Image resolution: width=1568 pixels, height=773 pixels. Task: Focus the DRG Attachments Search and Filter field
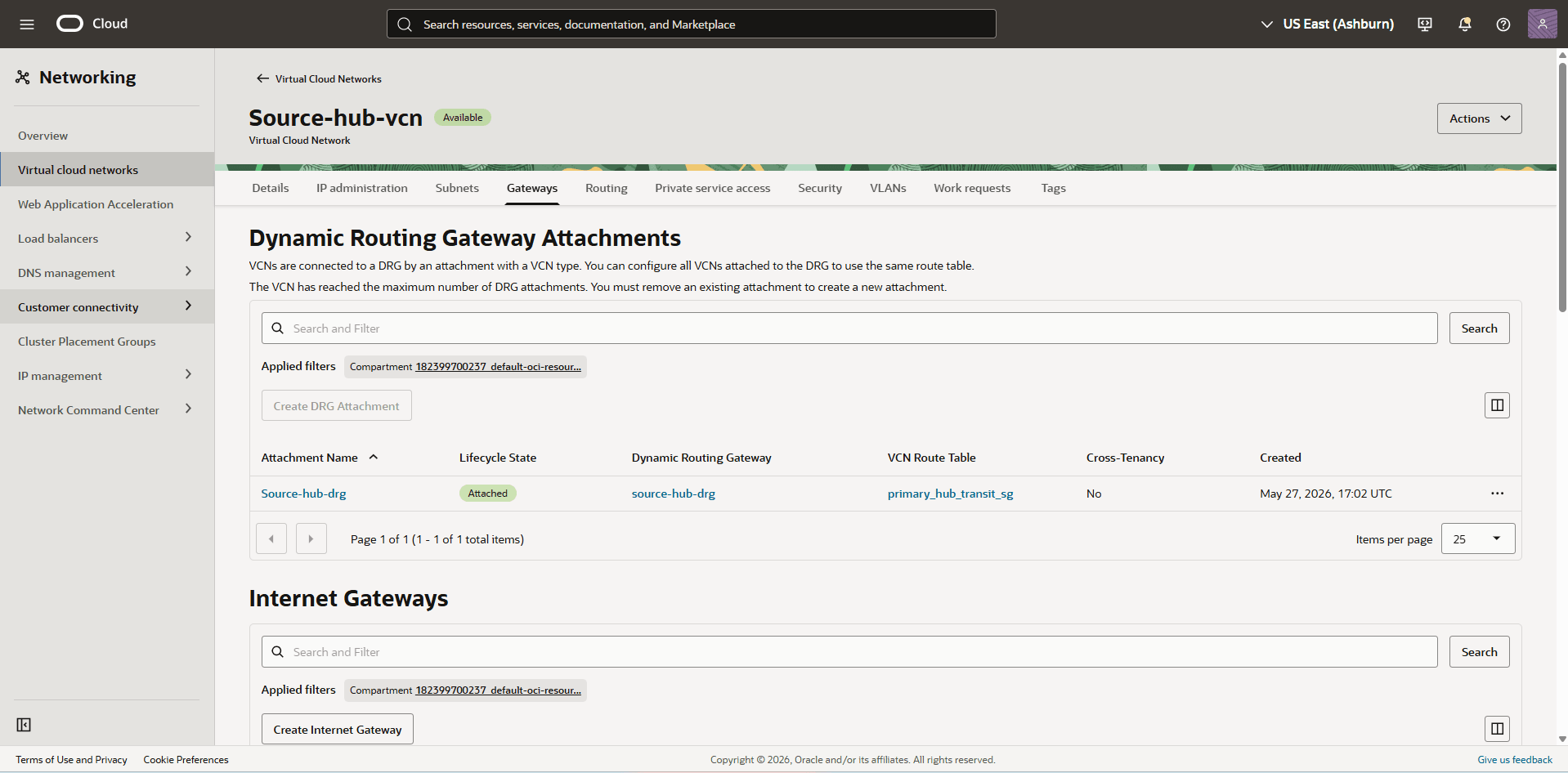click(849, 328)
